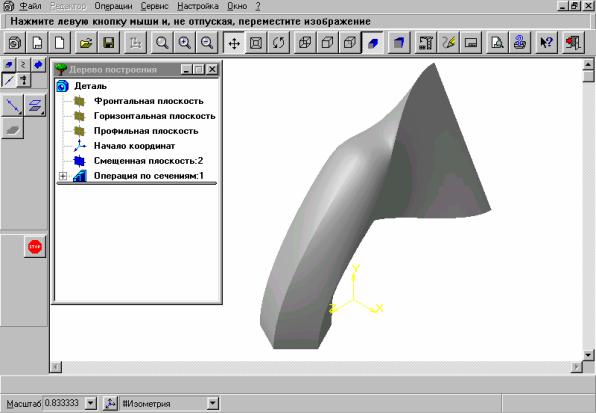Click the horizontal scrollbar left arrow

56,367
